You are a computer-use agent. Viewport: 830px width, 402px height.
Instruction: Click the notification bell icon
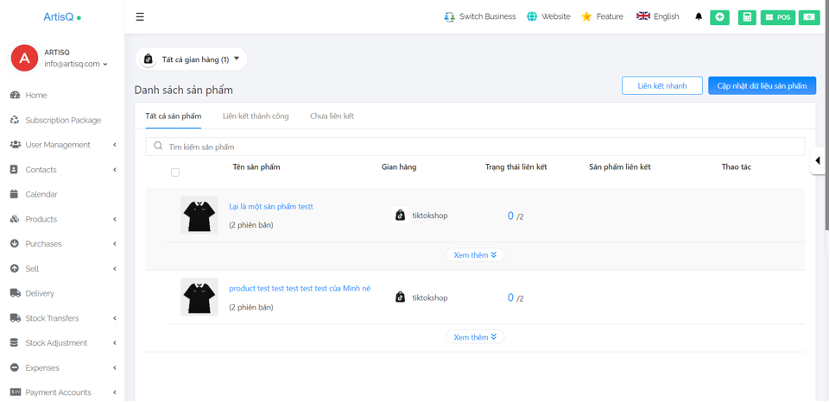click(x=698, y=17)
